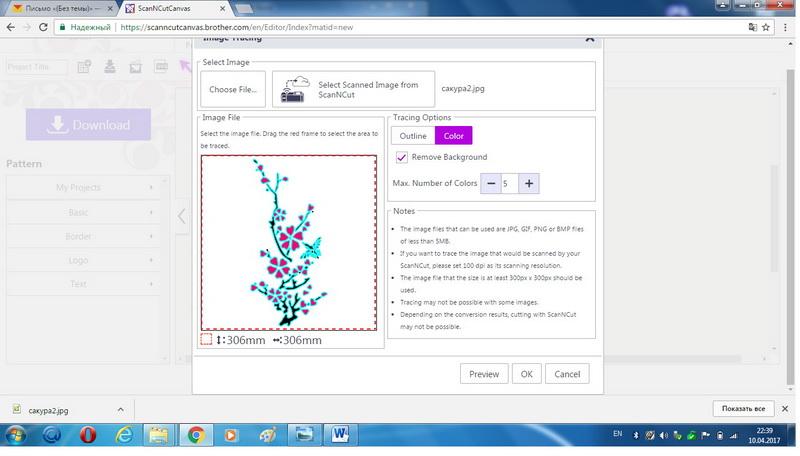Click the image tracing toolbar icon
800x456 pixels.
[135, 67]
